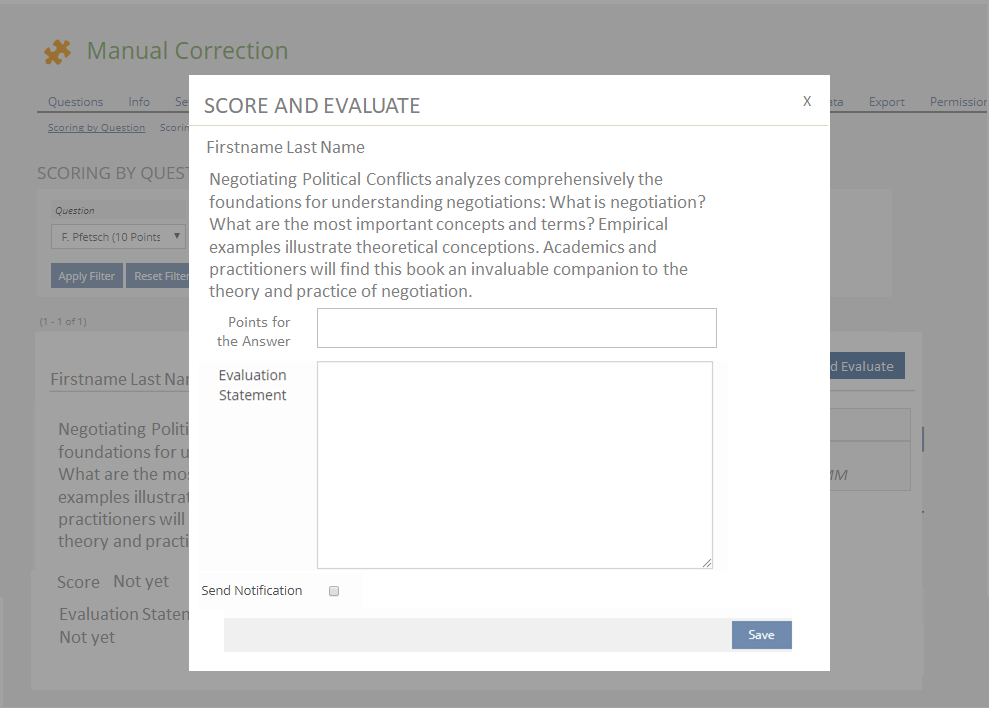The image size is (989, 708).
Task: Grab the Evaluation Statement textarea resize handle
Action: point(707,563)
